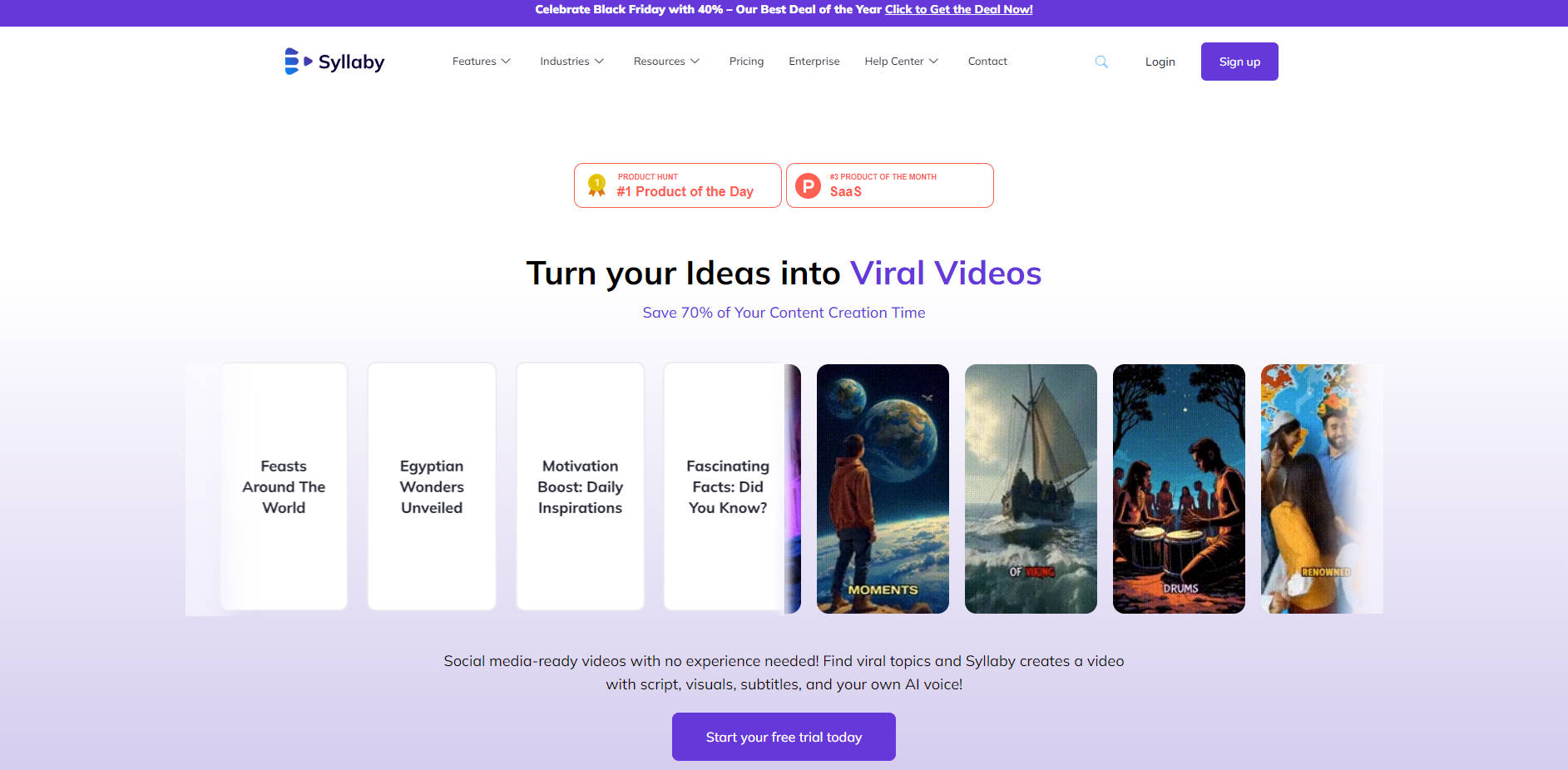This screenshot has width=1568, height=770.
Task: Expand the Help Center dropdown
Action: [902, 62]
